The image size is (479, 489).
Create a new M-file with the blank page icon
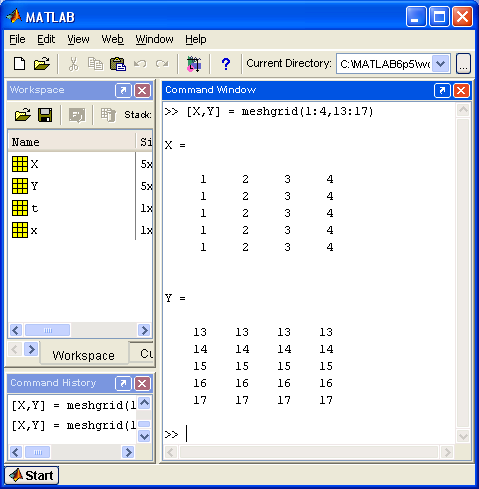click(x=19, y=63)
